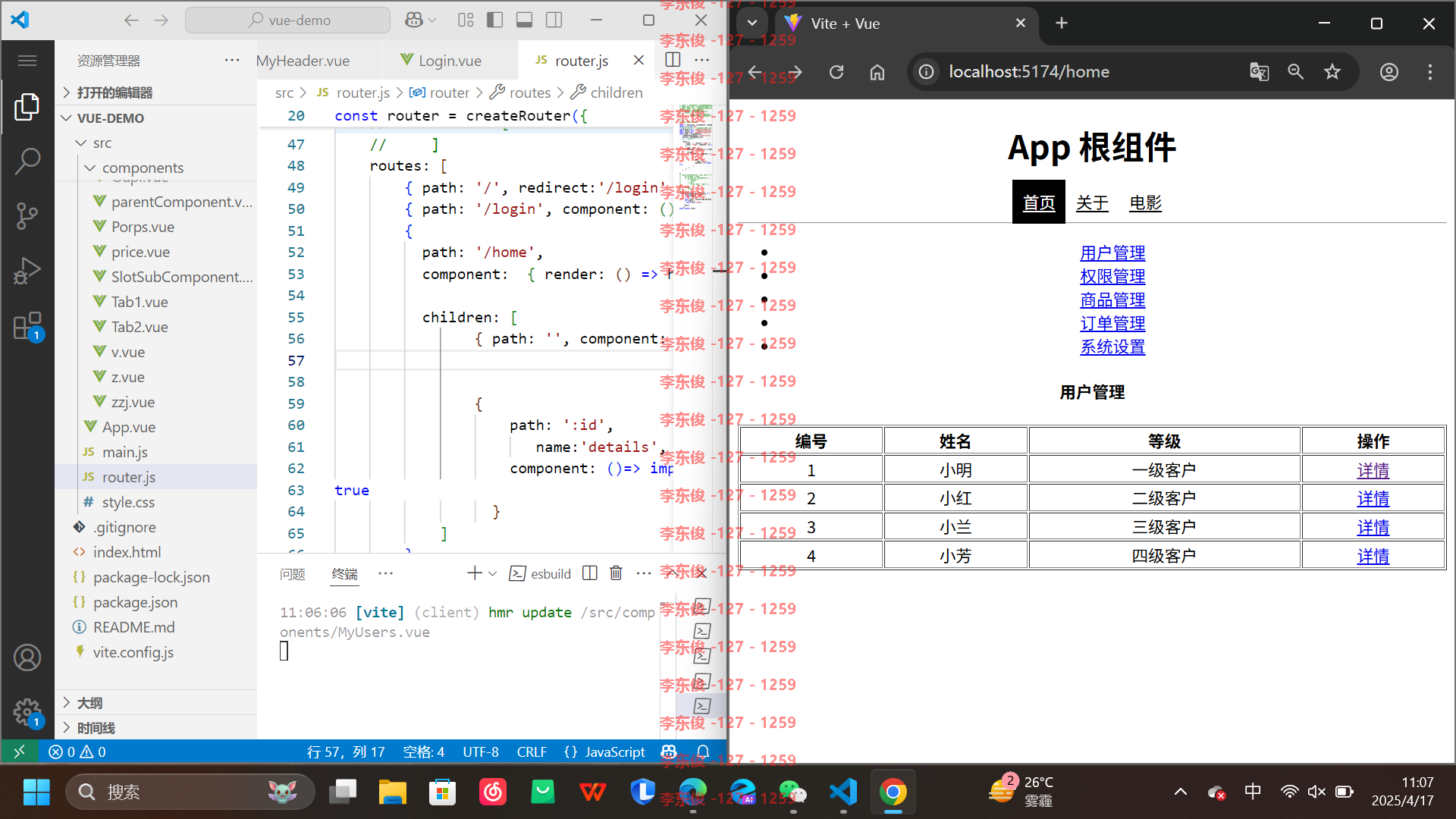Open the Accounts icon in VS Code
The image size is (1456, 819).
[x=27, y=657]
